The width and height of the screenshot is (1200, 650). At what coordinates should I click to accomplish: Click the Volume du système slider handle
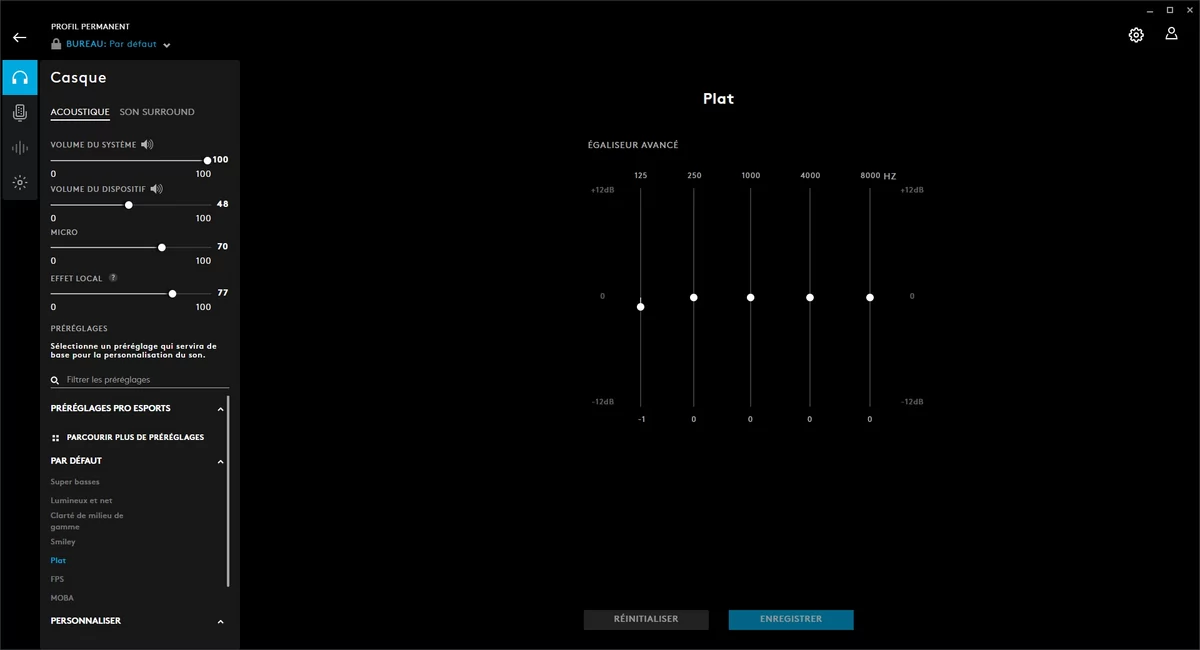coord(207,160)
